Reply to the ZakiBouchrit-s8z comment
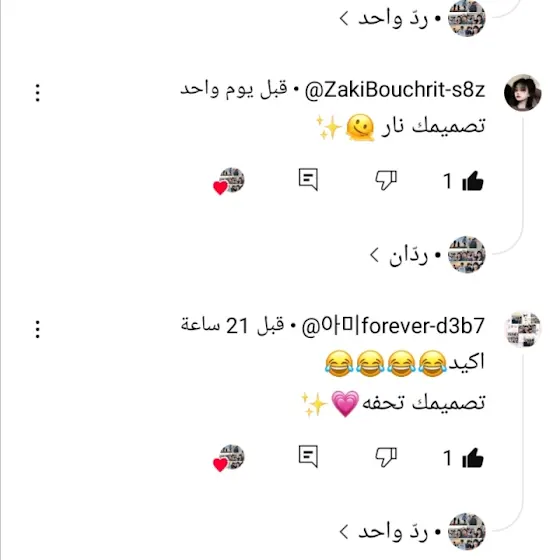The height and width of the screenshot is (560, 560). tap(308, 179)
